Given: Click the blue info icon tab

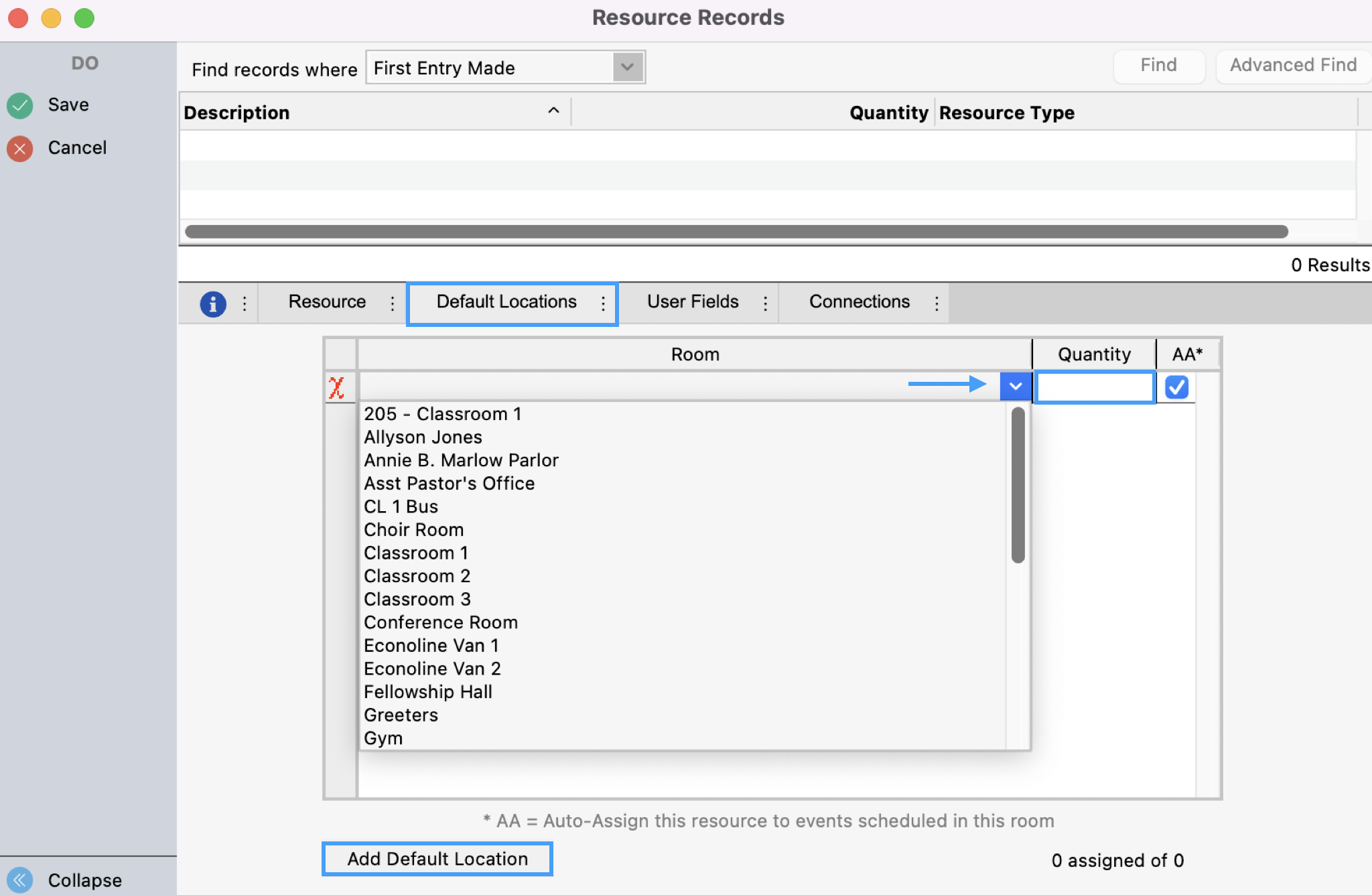Looking at the screenshot, I should click(212, 303).
